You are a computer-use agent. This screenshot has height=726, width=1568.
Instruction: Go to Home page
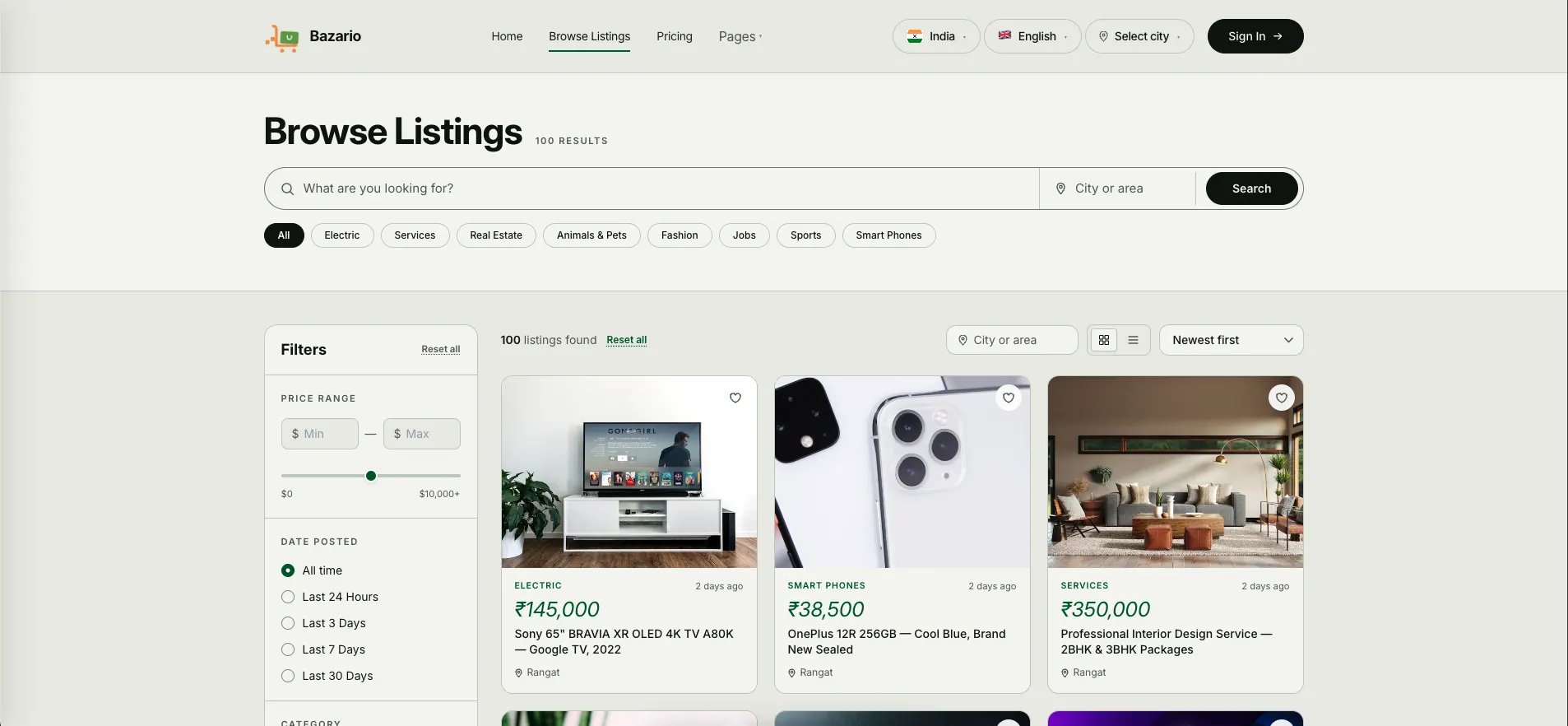pos(507,36)
